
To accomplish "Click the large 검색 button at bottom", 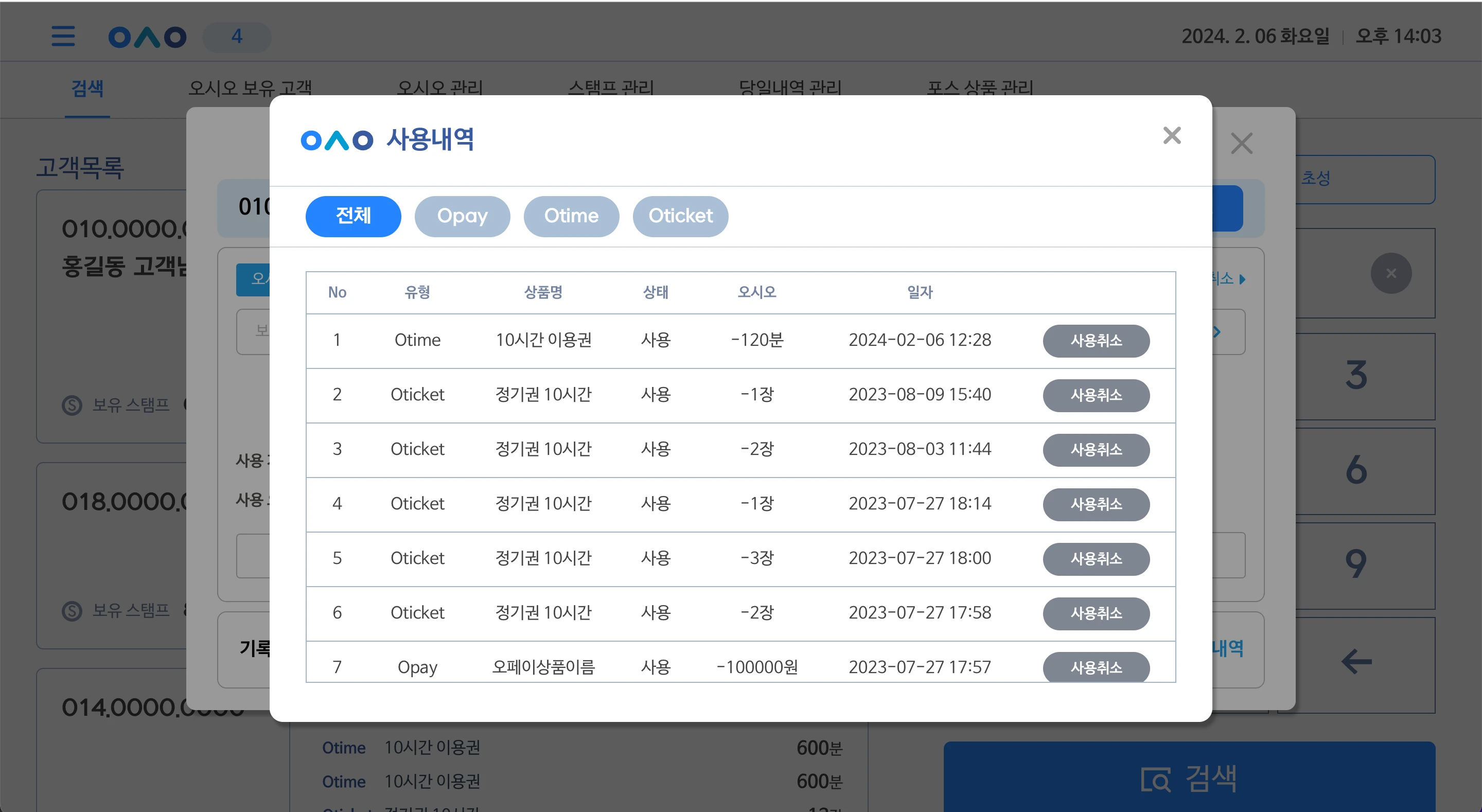I will (1189, 777).
